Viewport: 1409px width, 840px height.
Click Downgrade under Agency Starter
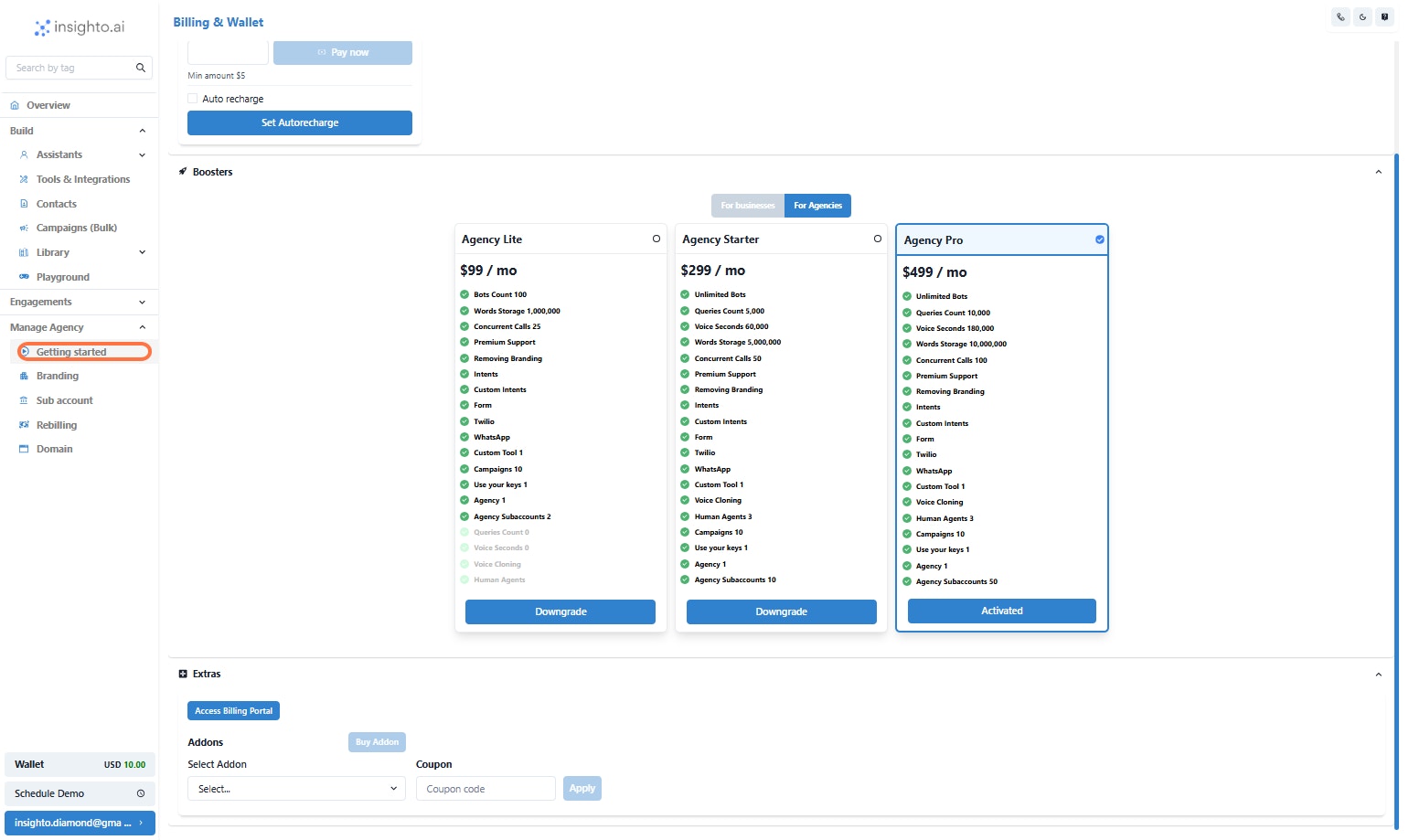[x=782, y=611]
